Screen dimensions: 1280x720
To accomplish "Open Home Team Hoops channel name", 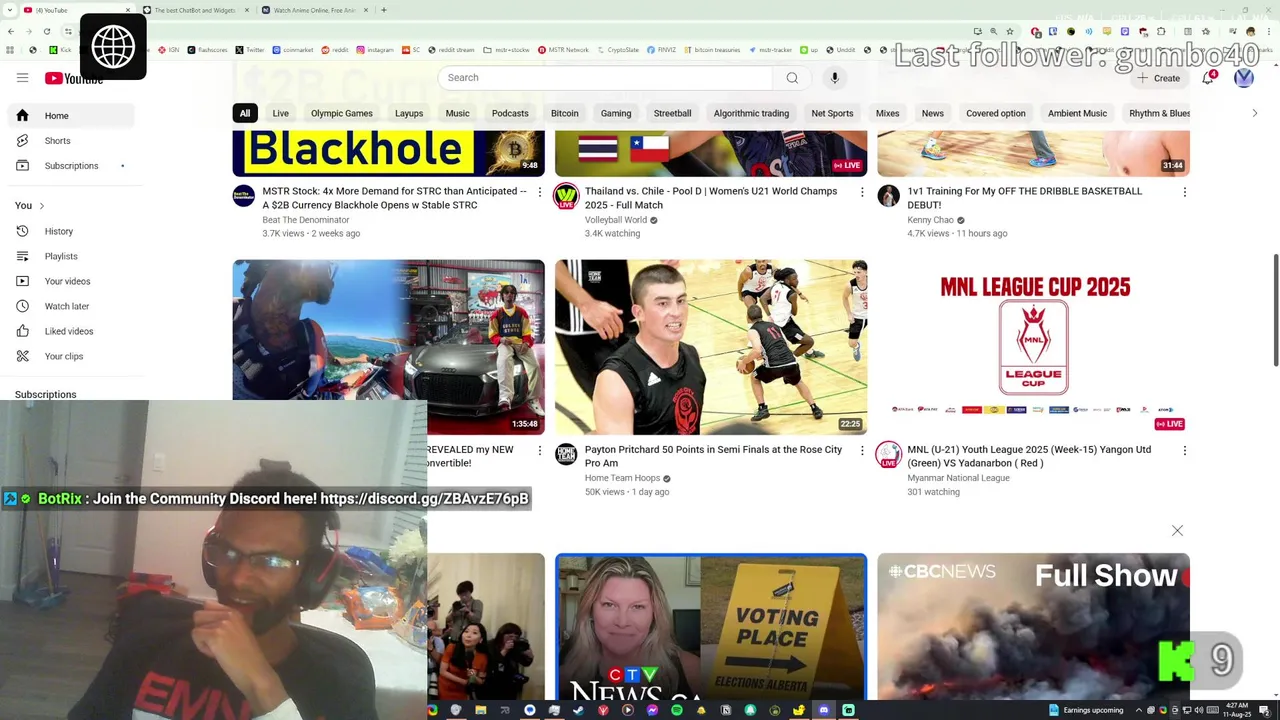I will pos(622,478).
